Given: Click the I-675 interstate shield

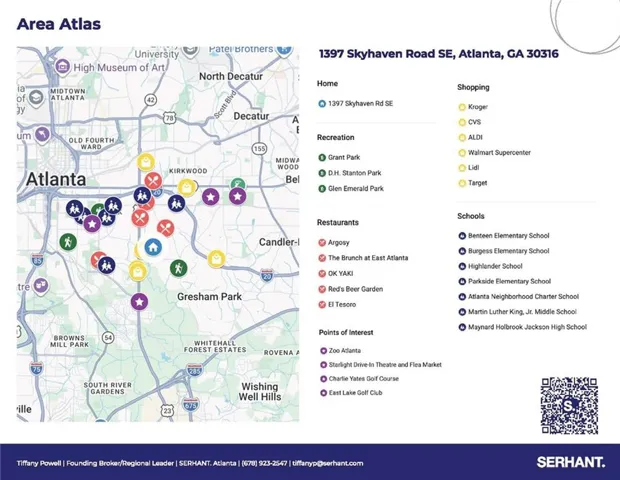Looking at the screenshot, I should pos(191,405).
